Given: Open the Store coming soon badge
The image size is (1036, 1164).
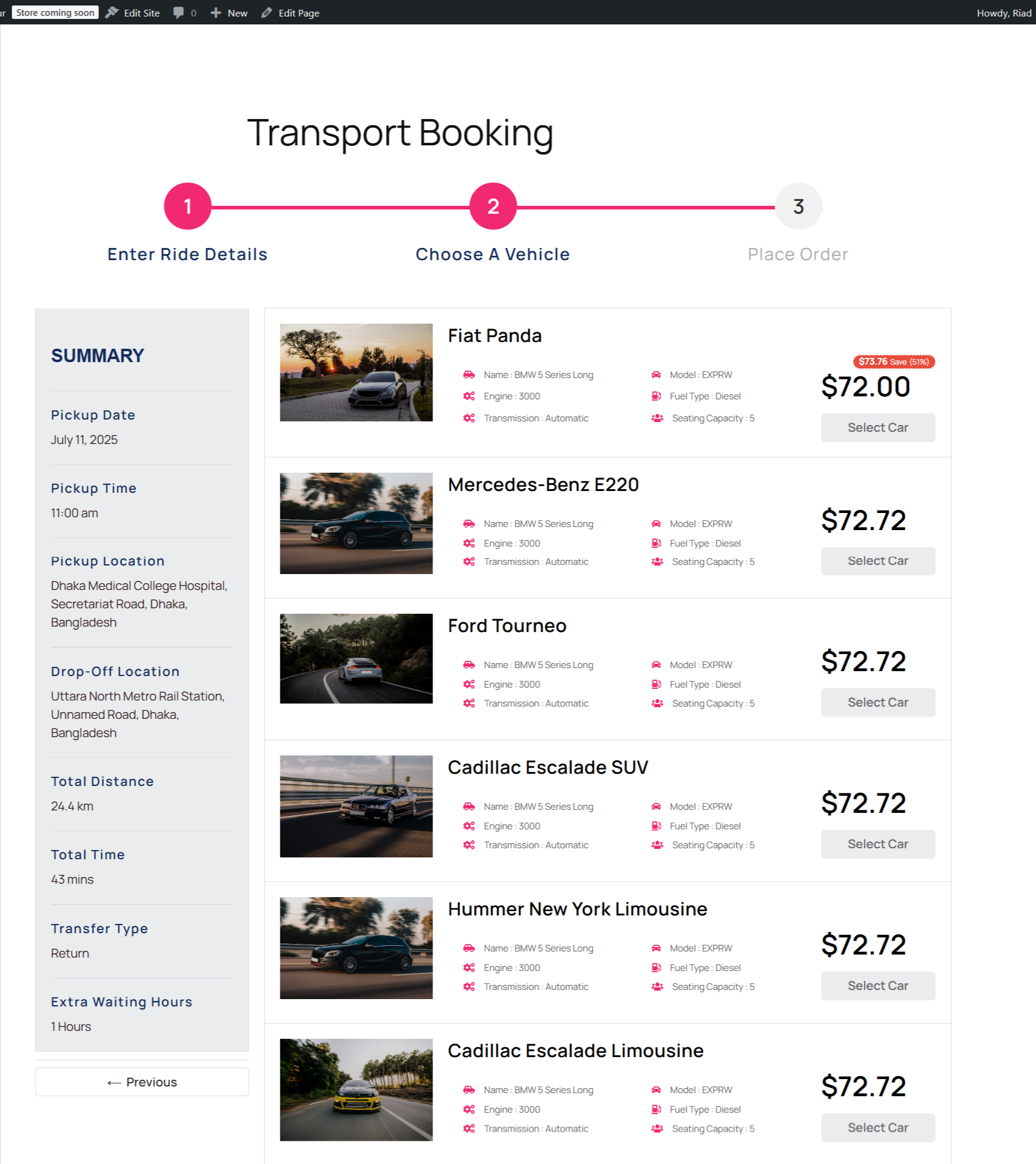Looking at the screenshot, I should pyautogui.click(x=55, y=12).
